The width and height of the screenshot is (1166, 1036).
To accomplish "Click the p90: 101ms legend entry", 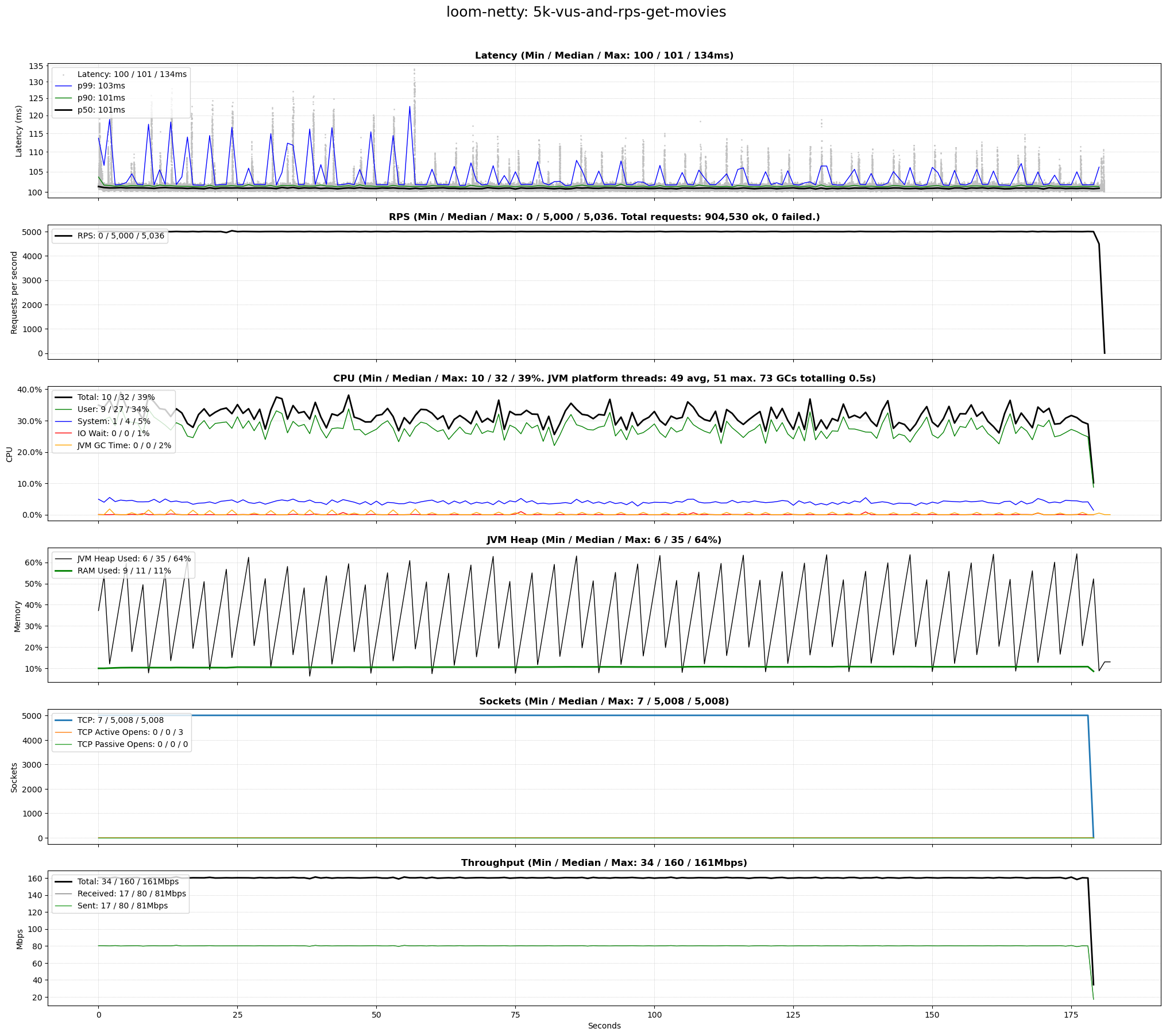I will [101, 98].
